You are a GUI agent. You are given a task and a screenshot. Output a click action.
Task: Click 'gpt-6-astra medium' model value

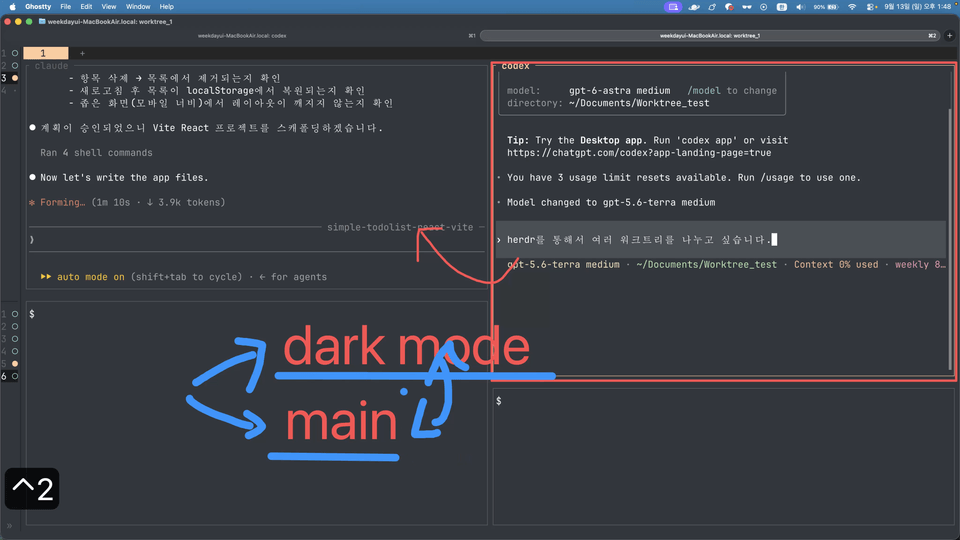620,91
